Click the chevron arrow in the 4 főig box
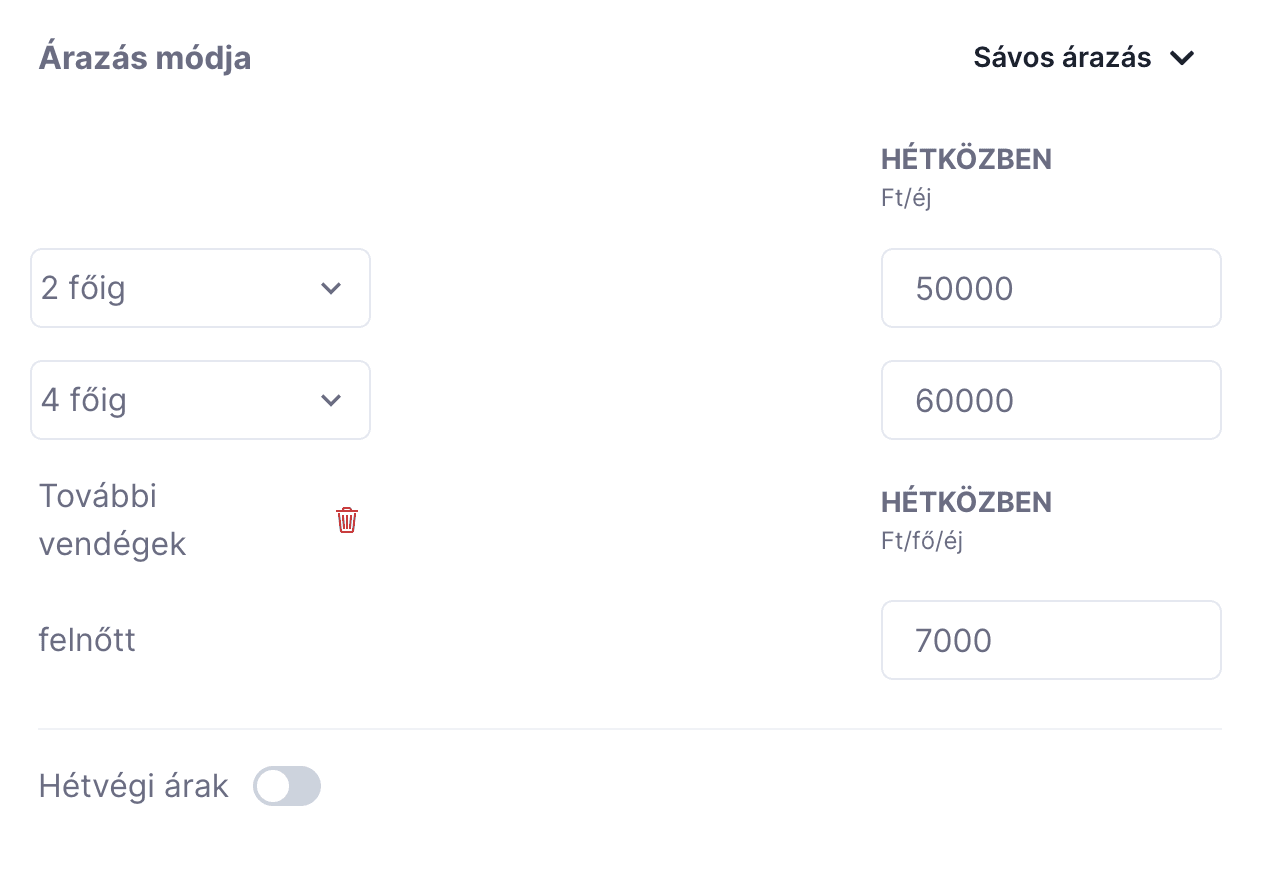 coord(330,400)
